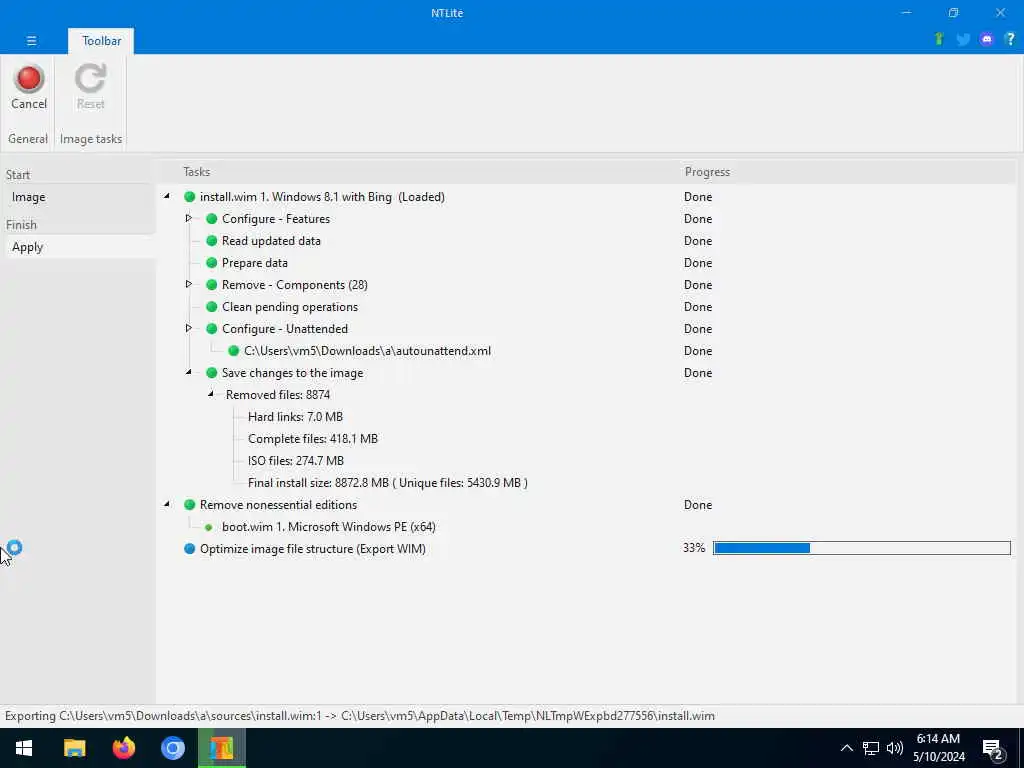Click blue dot beside Optimize image file structure
Screen dimensions: 1024x768
[x=189, y=549]
